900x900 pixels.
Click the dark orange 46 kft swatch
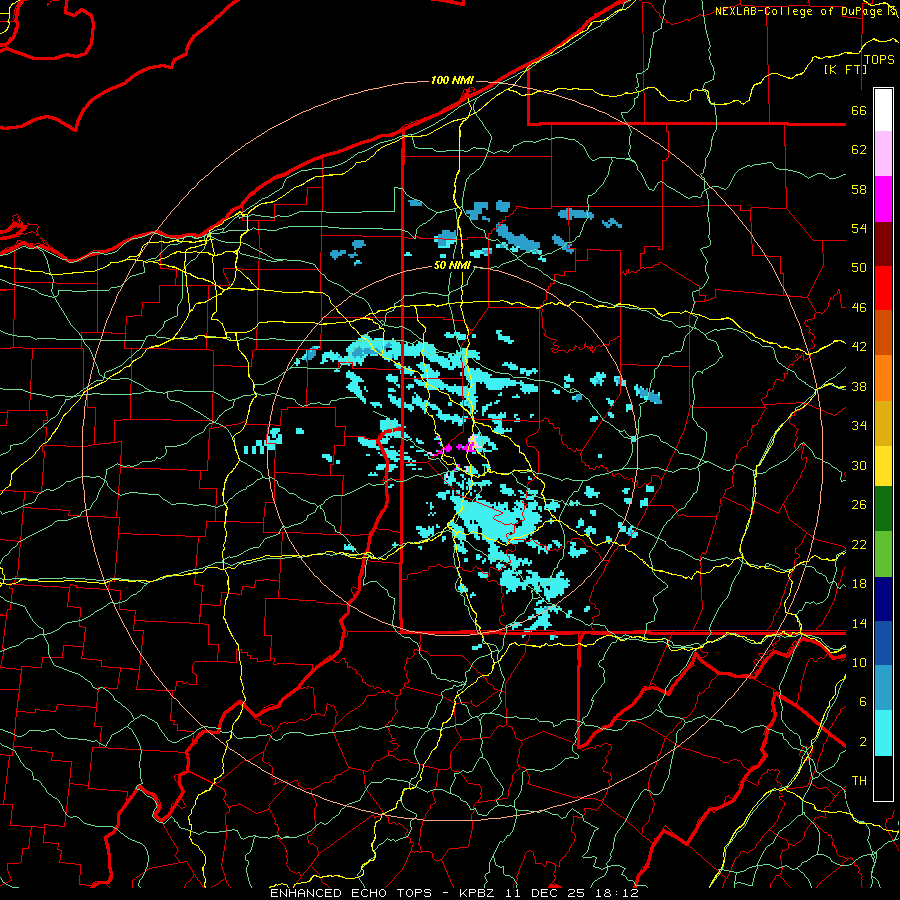(x=883, y=333)
